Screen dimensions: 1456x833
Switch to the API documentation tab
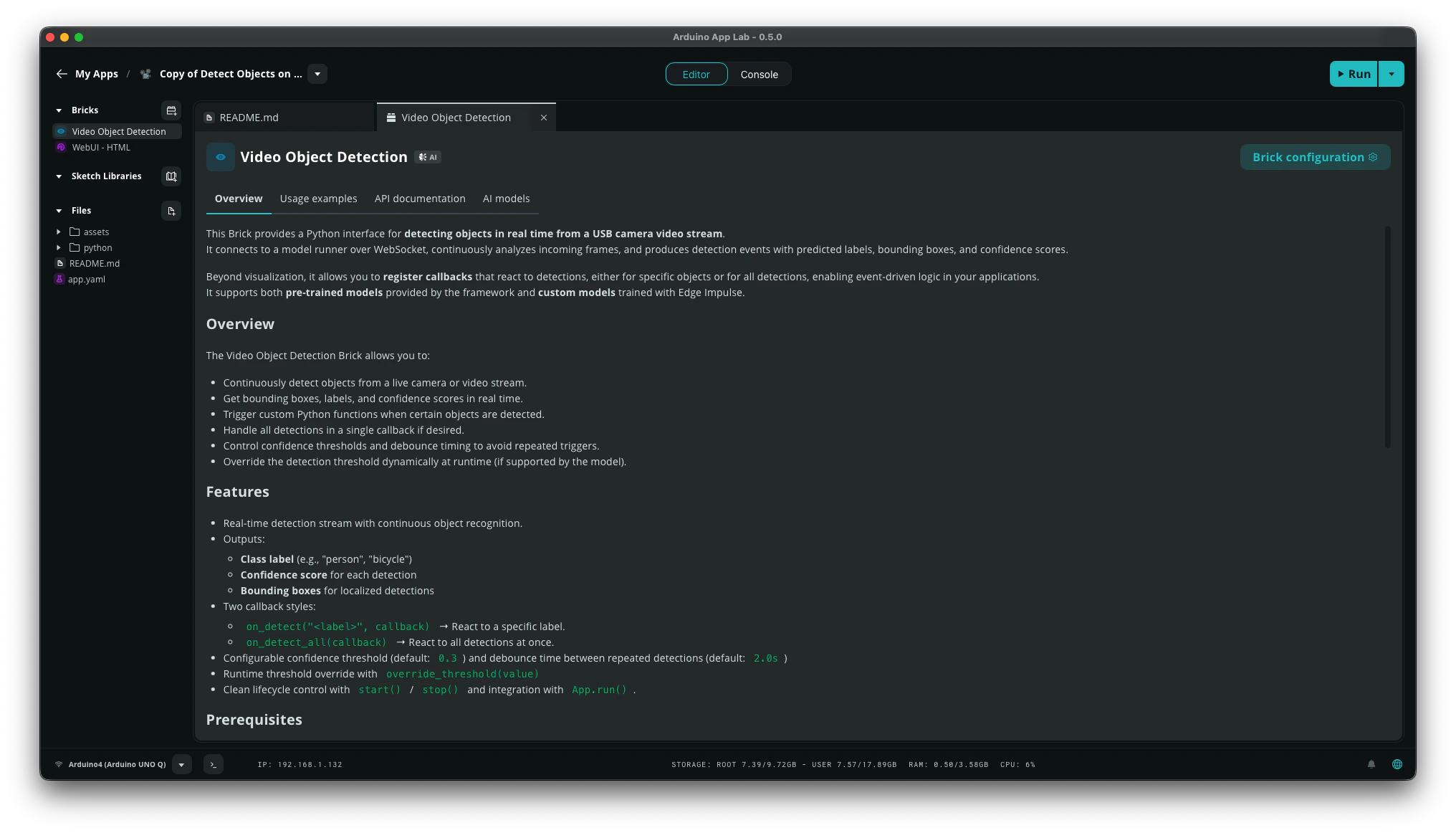coord(420,199)
